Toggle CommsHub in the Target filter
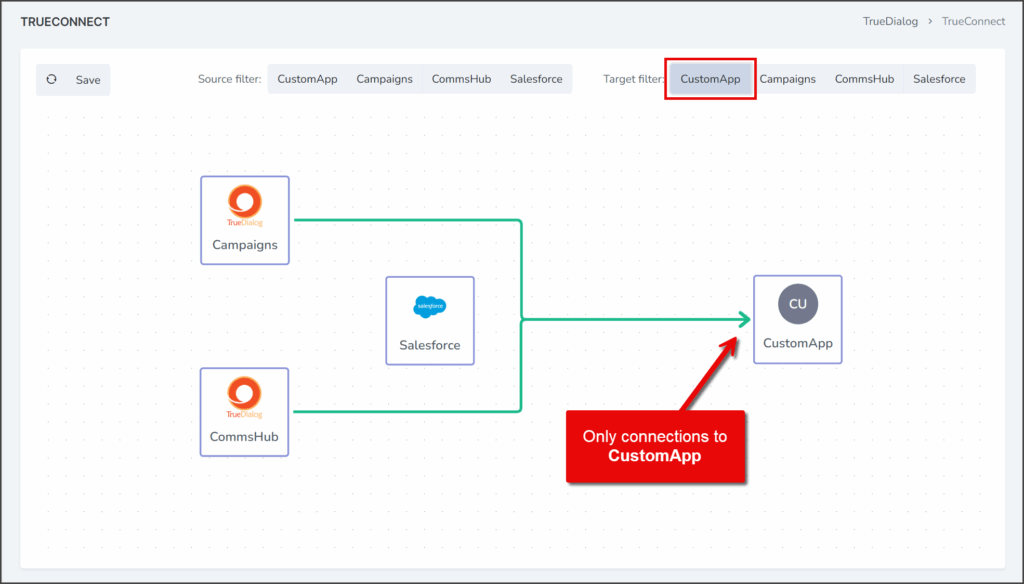 click(864, 79)
